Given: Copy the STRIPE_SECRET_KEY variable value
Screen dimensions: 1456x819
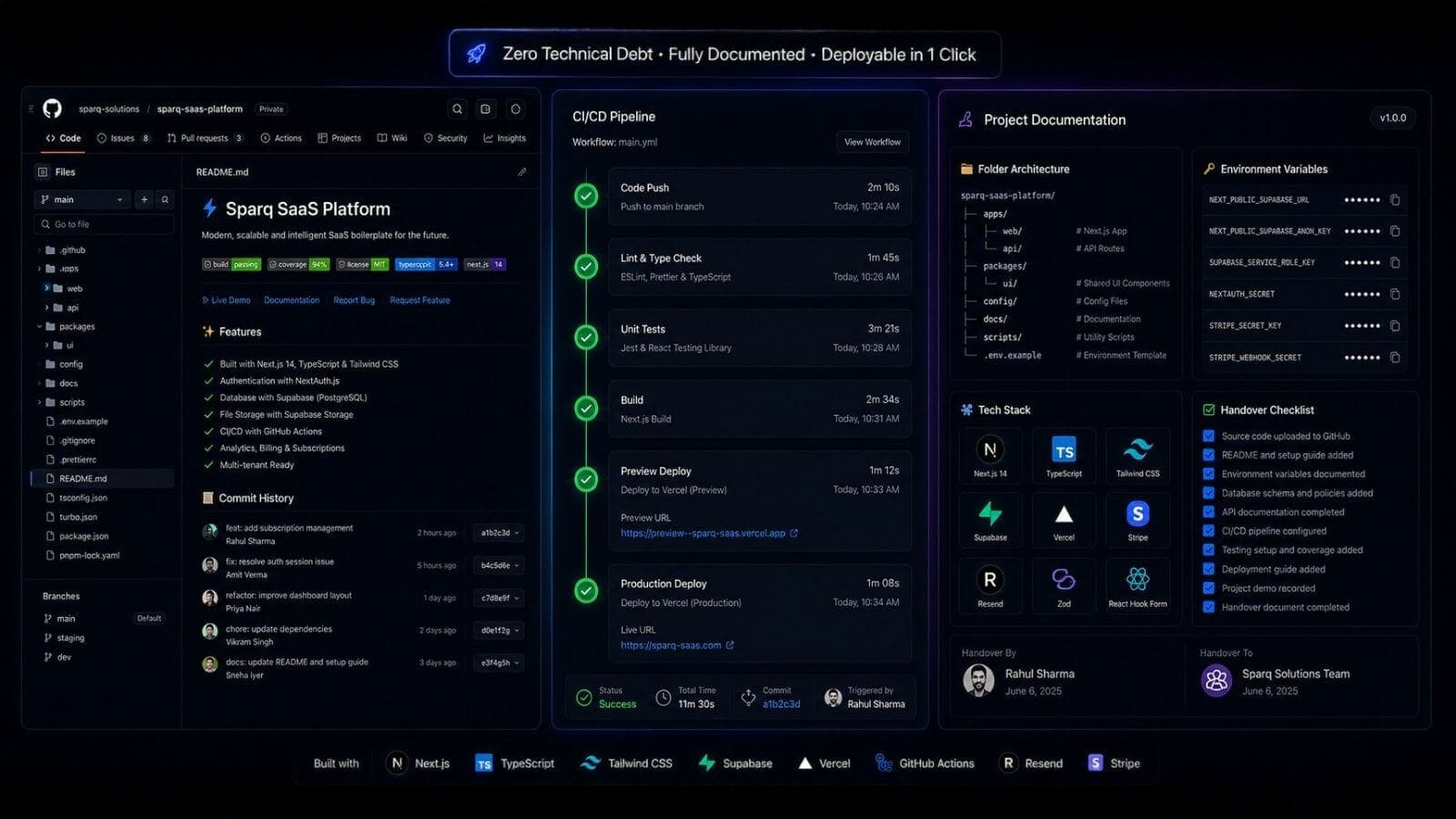Looking at the screenshot, I should pyautogui.click(x=1395, y=326).
